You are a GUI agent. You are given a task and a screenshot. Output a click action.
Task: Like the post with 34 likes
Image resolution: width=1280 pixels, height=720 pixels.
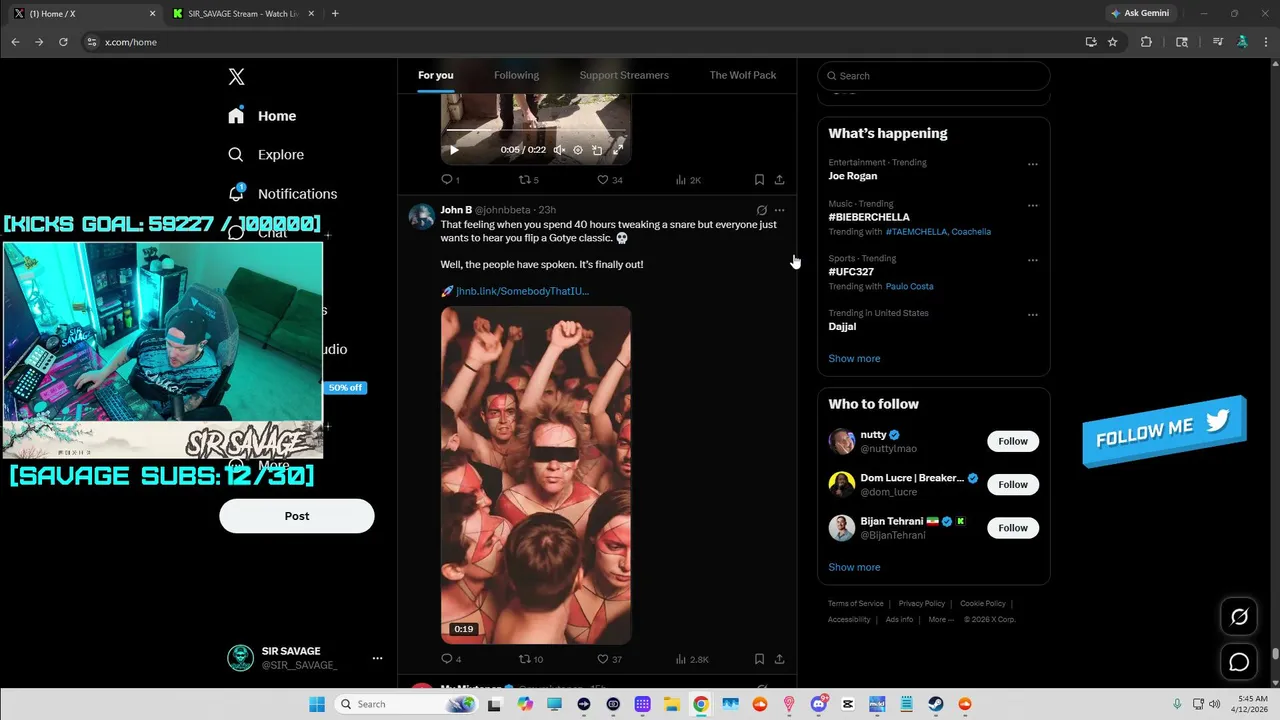click(x=610, y=180)
